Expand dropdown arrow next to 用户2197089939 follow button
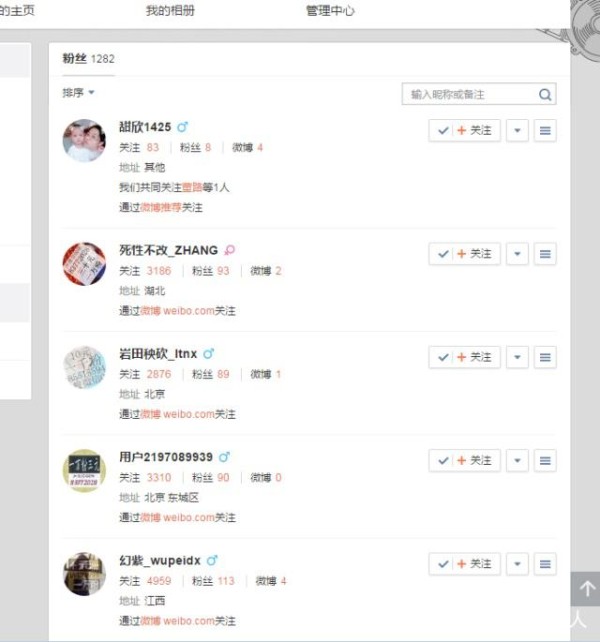 point(517,461)
